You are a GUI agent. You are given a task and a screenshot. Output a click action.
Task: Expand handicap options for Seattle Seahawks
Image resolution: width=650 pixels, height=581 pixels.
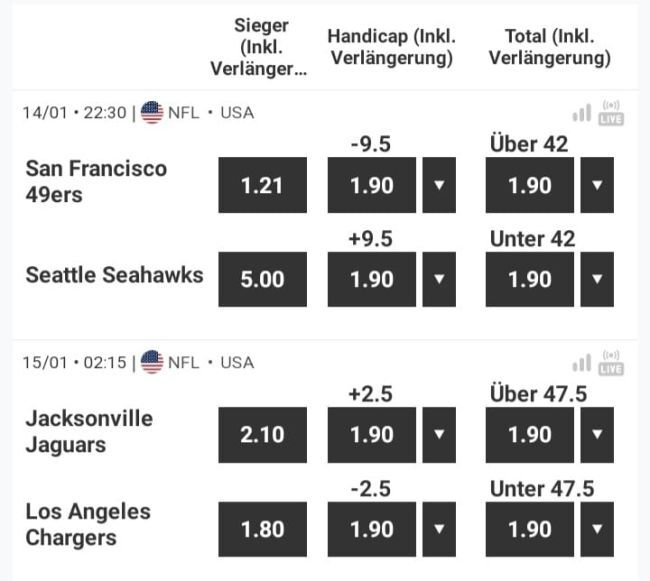tap(439, 279)
